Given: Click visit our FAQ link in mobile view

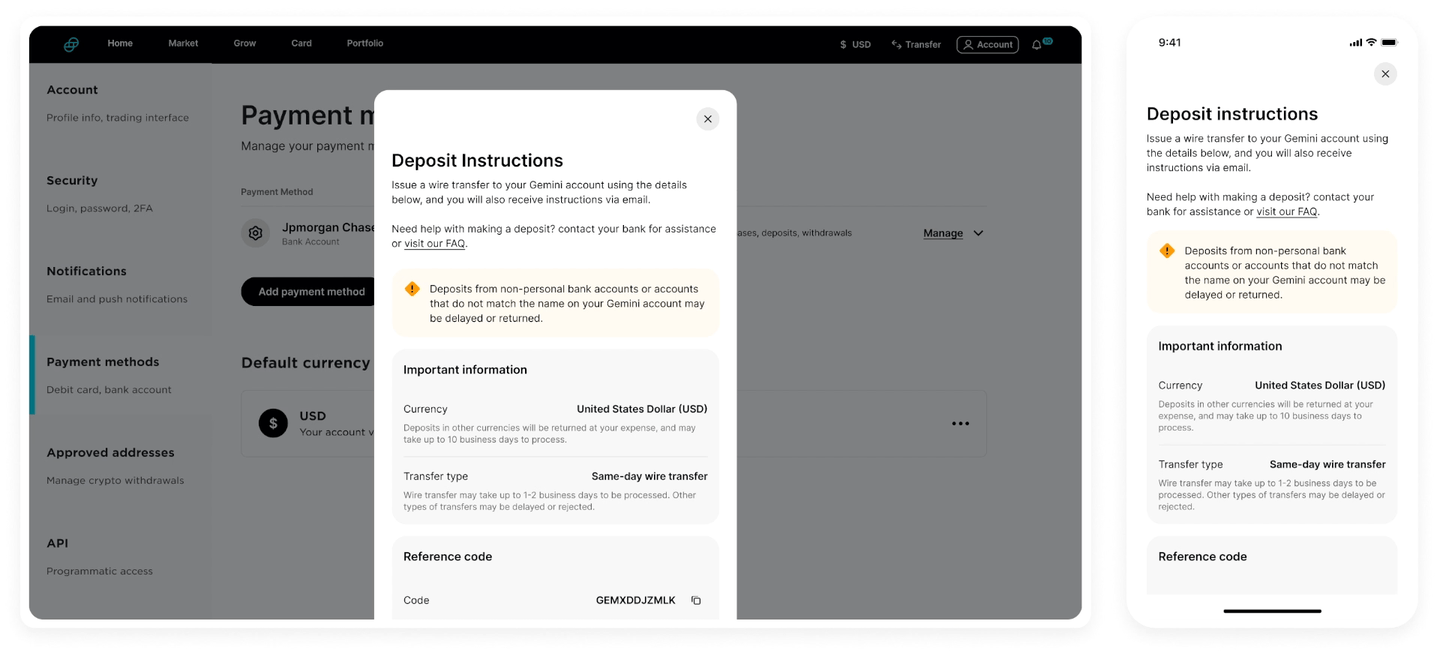Looking at the screenshot, I should click(x=1287, y=212).
